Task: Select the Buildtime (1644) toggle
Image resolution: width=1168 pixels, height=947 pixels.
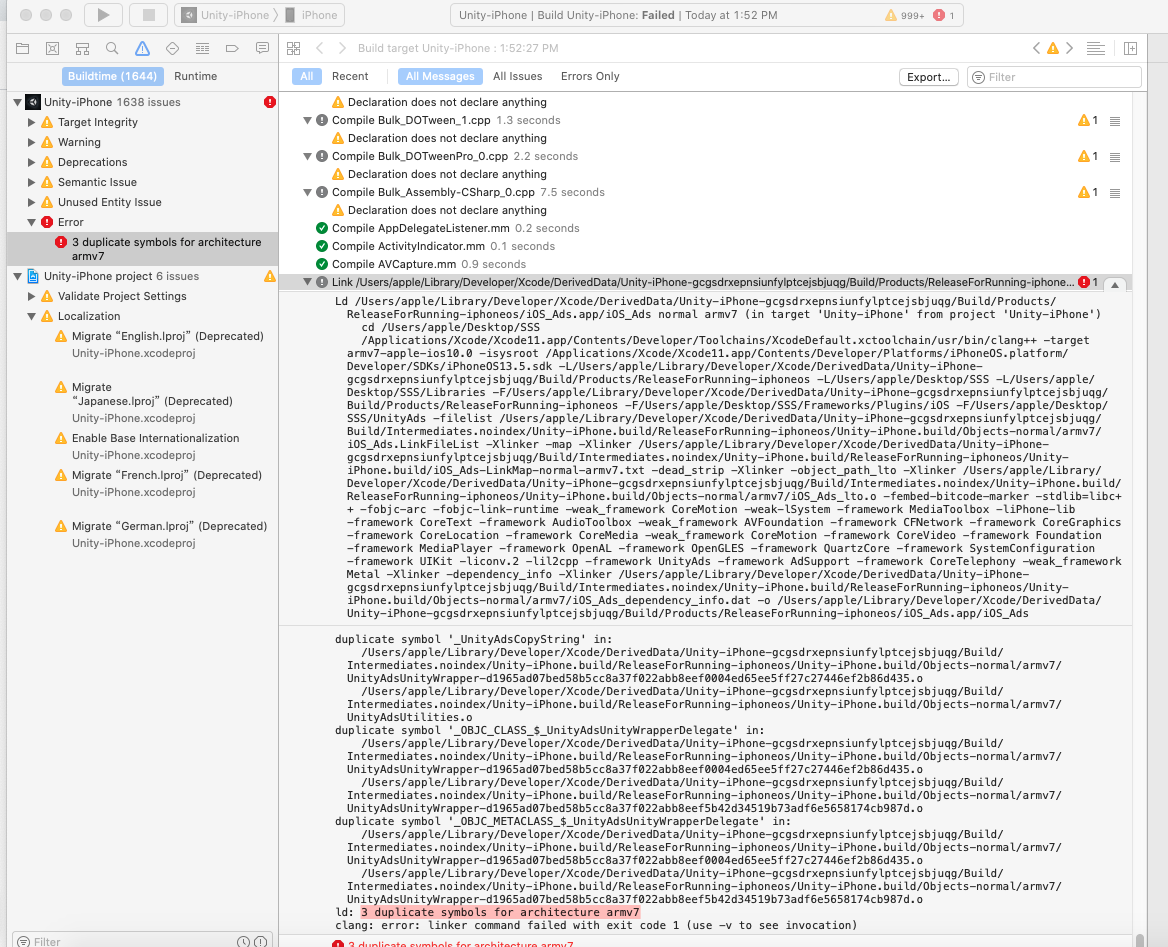Action: pyautogui.click(x=113, y=76)
